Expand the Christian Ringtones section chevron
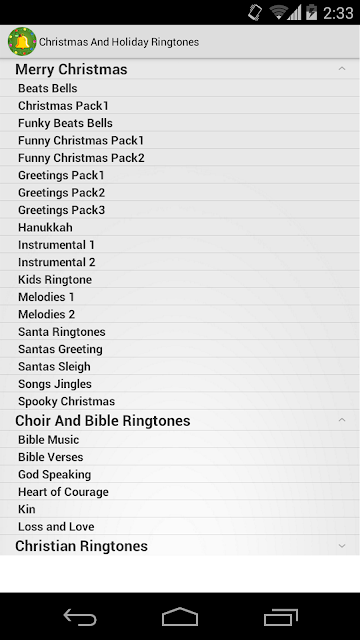360x640 pixels. 342,546
